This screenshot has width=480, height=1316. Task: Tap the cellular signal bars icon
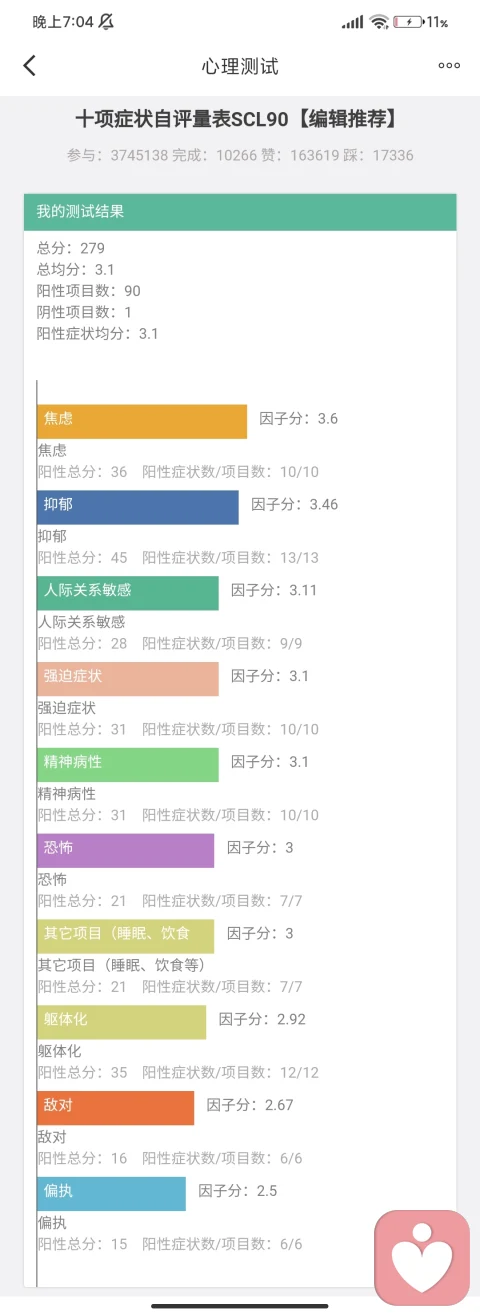[x=352, y=21]
